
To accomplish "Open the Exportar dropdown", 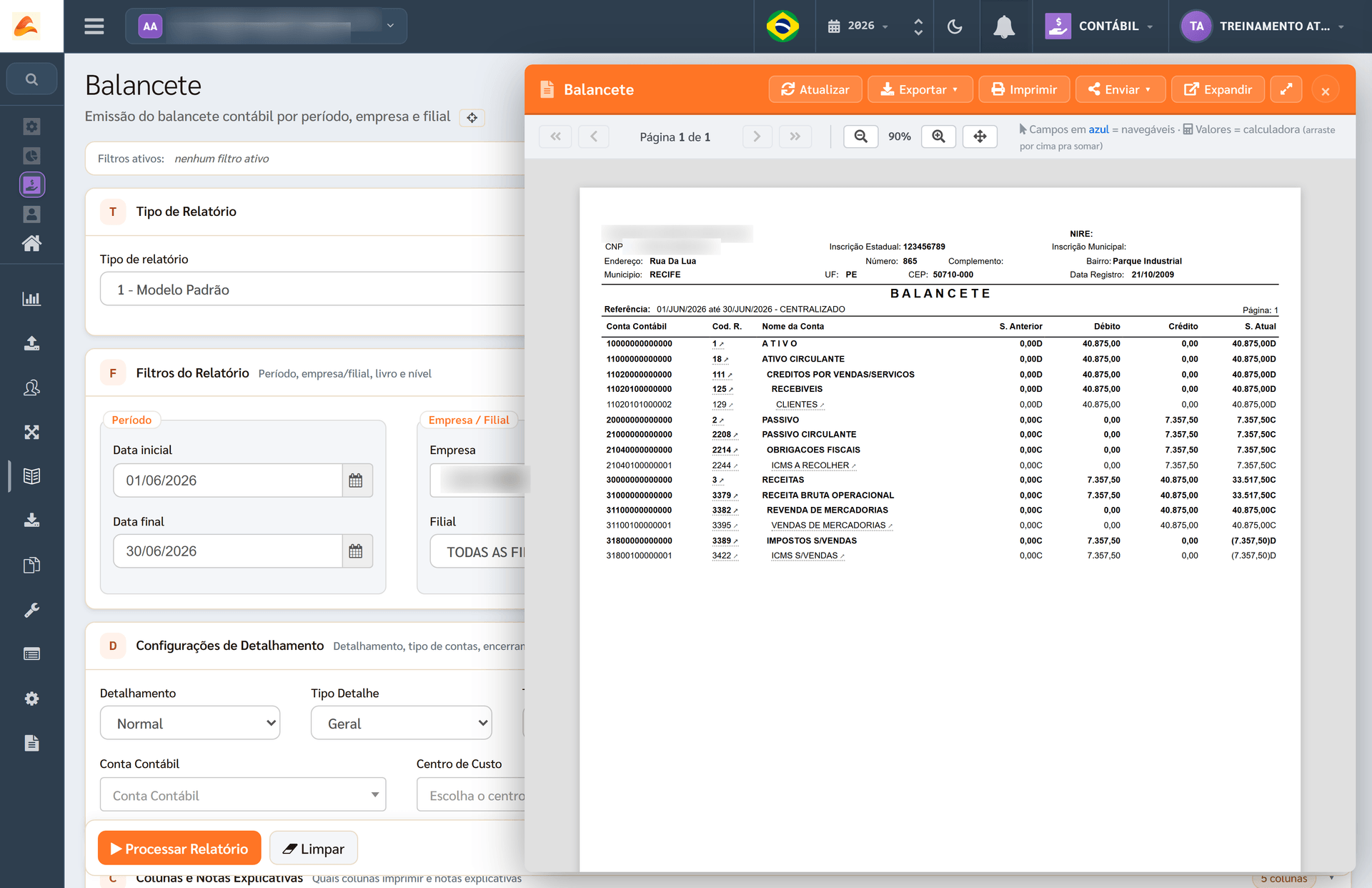I will point(920,89).
